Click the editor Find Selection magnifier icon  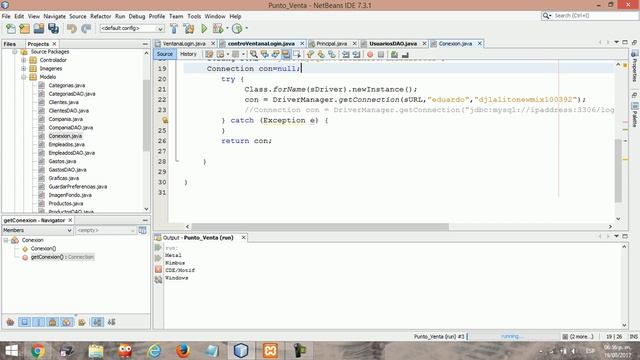click(x=254, y=54)
